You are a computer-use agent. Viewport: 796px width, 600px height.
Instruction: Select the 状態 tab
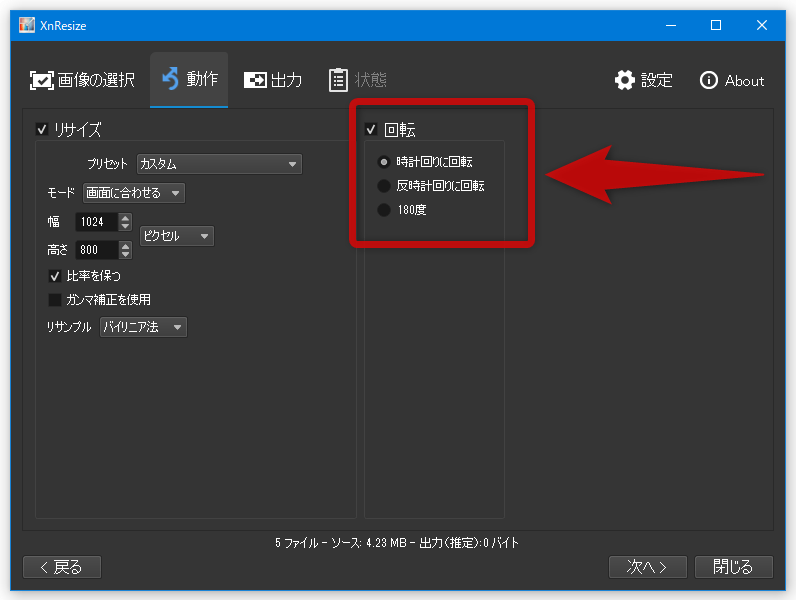click(x=358, y=80)
